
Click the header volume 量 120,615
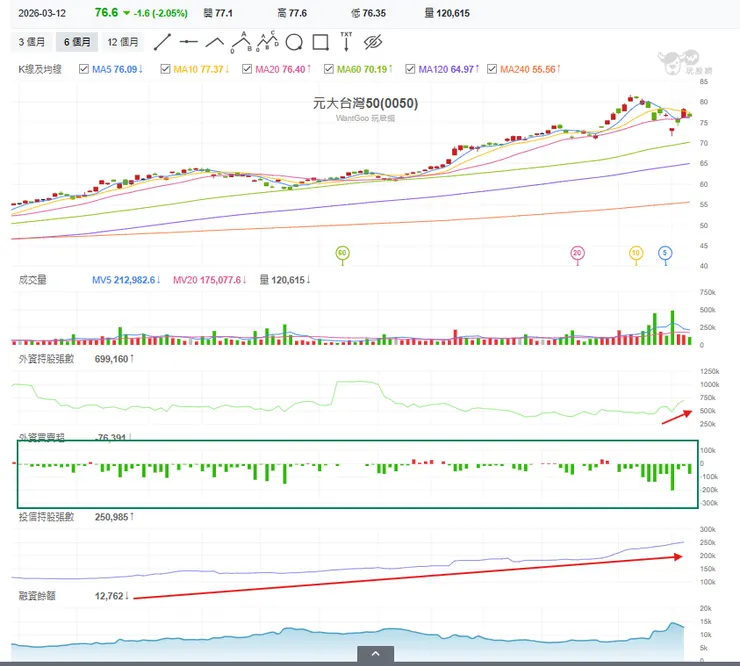pyautogui.click(x=447, y=13)
